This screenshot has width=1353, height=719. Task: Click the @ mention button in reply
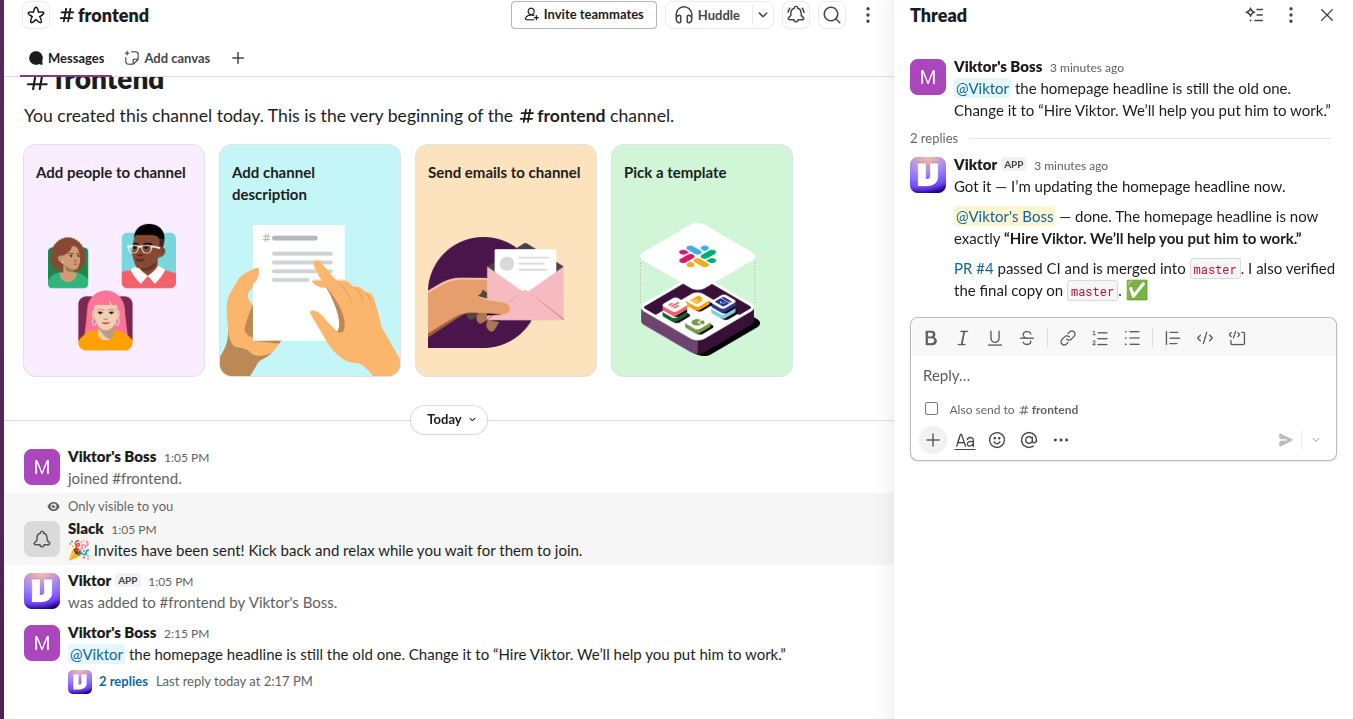[x=1029, y=440]
